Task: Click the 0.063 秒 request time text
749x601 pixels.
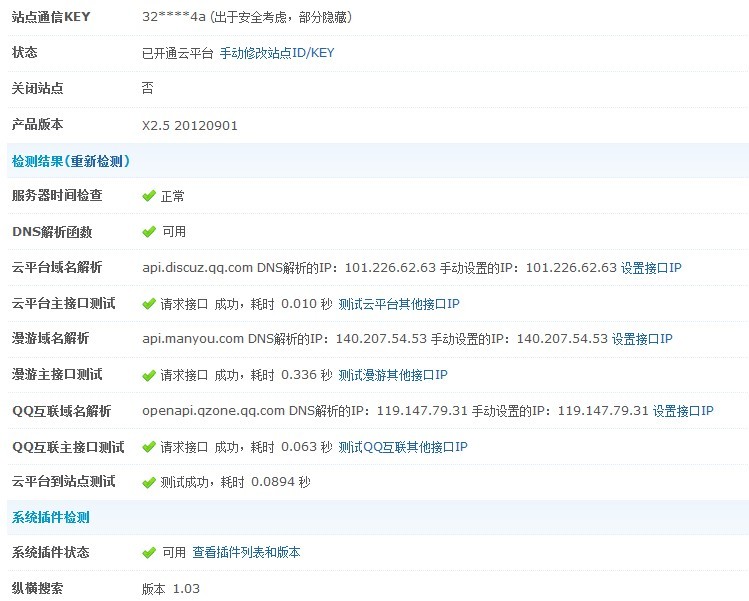Action: coord(307,447)
